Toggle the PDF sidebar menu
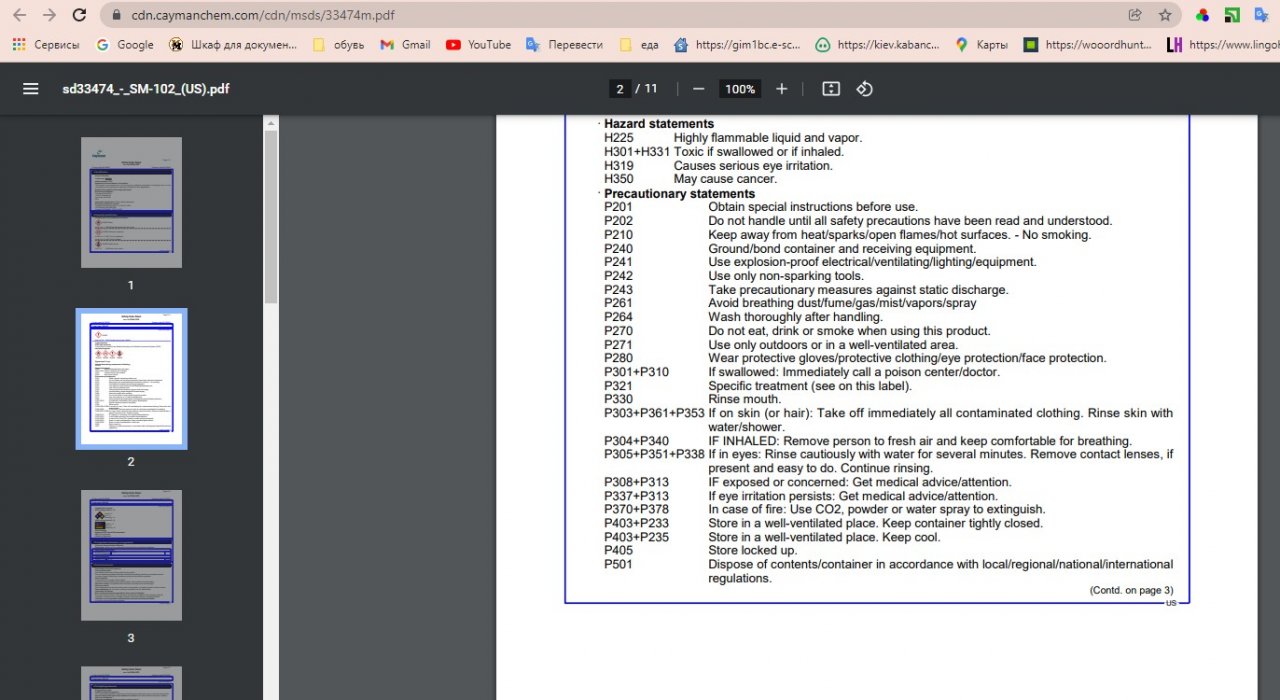 pyautogui.click(x=31, y=89)
